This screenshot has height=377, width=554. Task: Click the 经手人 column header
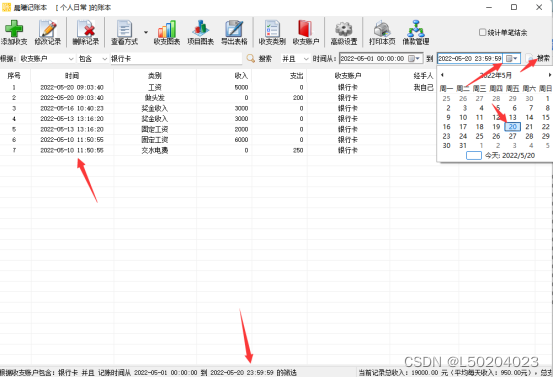point(423,76)
